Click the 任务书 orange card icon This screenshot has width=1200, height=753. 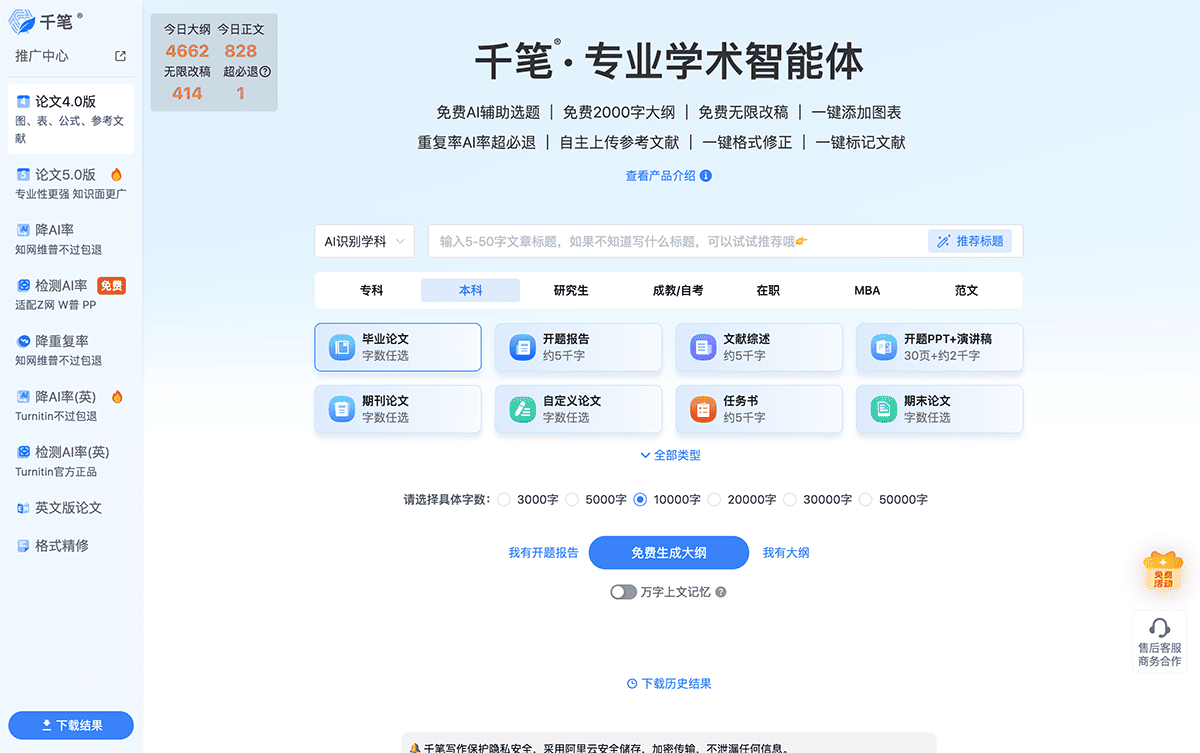702,409
